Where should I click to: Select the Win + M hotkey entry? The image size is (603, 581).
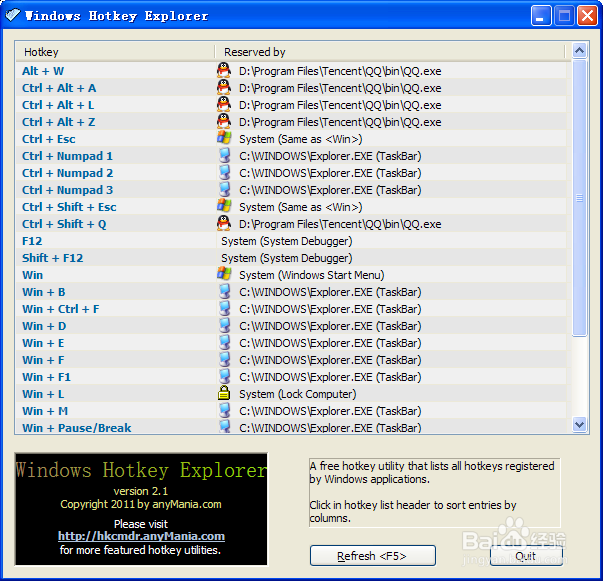pyautogui.click(x=45, y=411)
